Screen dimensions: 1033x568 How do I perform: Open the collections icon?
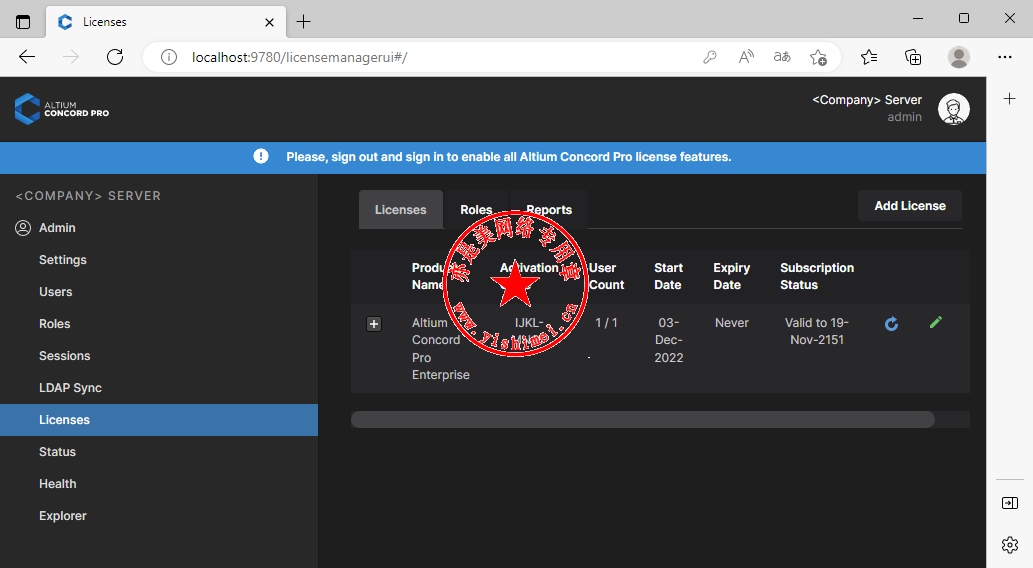[913, 57]
